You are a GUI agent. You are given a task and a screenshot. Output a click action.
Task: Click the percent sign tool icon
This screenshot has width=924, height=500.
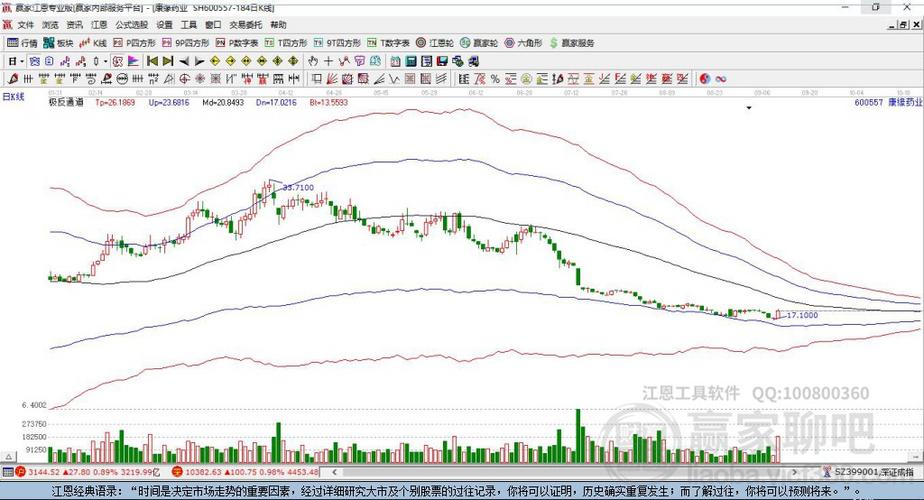[495, 79]
